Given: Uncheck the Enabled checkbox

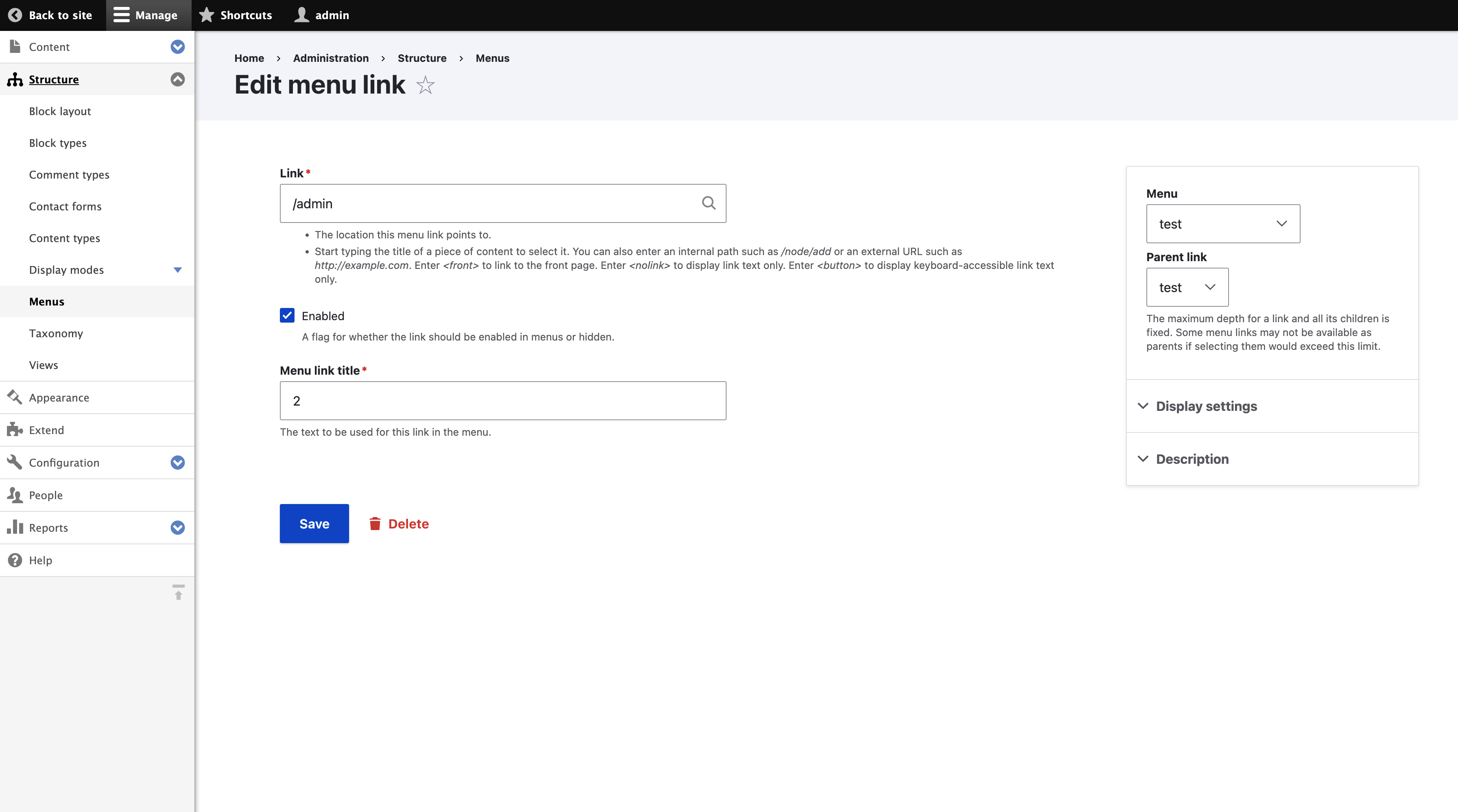Looking at the screenshot, I should (x=287, y=316).
